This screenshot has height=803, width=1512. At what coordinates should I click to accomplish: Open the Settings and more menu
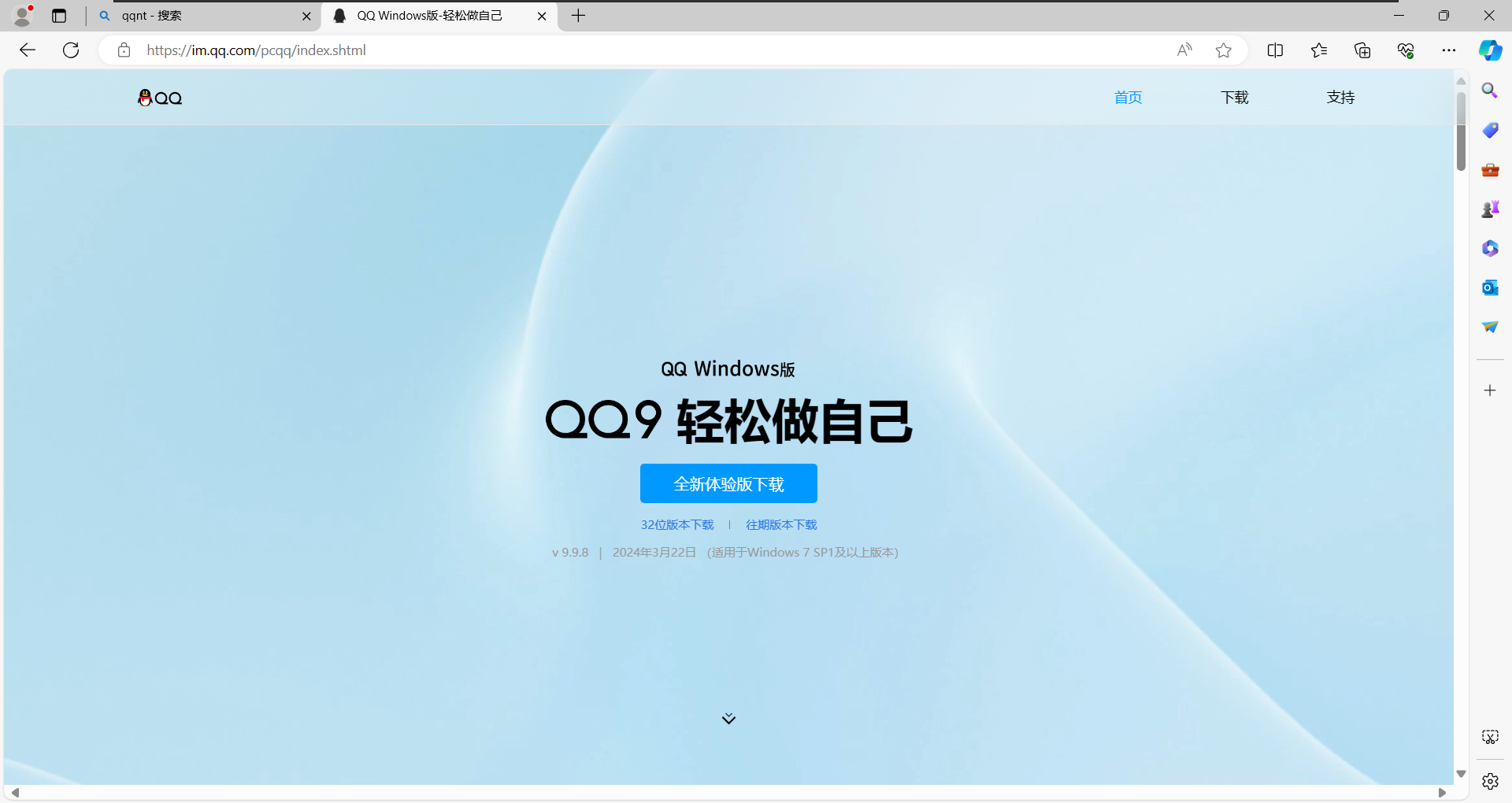point(1449,50)
